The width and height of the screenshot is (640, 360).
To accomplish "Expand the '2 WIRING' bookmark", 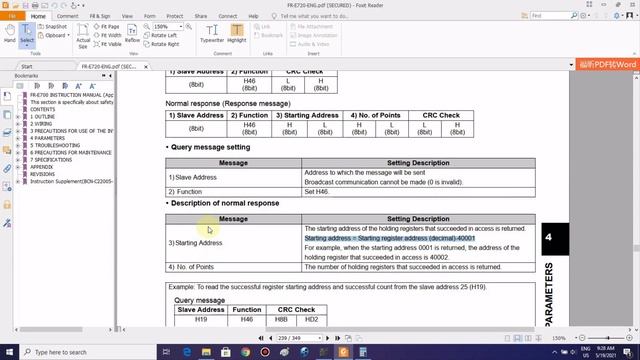I will tap(18, 124).
